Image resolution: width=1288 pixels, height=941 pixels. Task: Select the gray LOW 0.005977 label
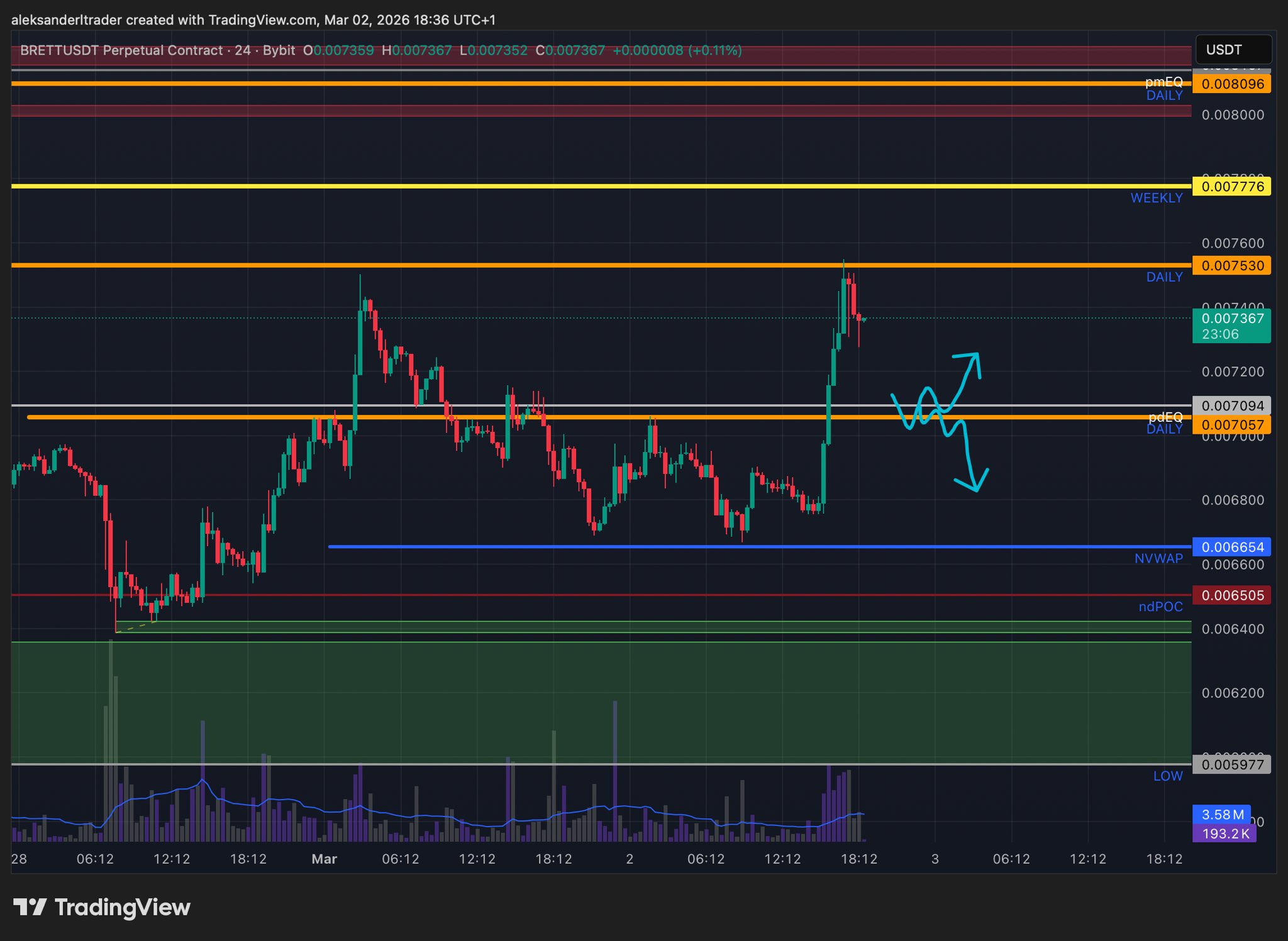point(1231,765)
